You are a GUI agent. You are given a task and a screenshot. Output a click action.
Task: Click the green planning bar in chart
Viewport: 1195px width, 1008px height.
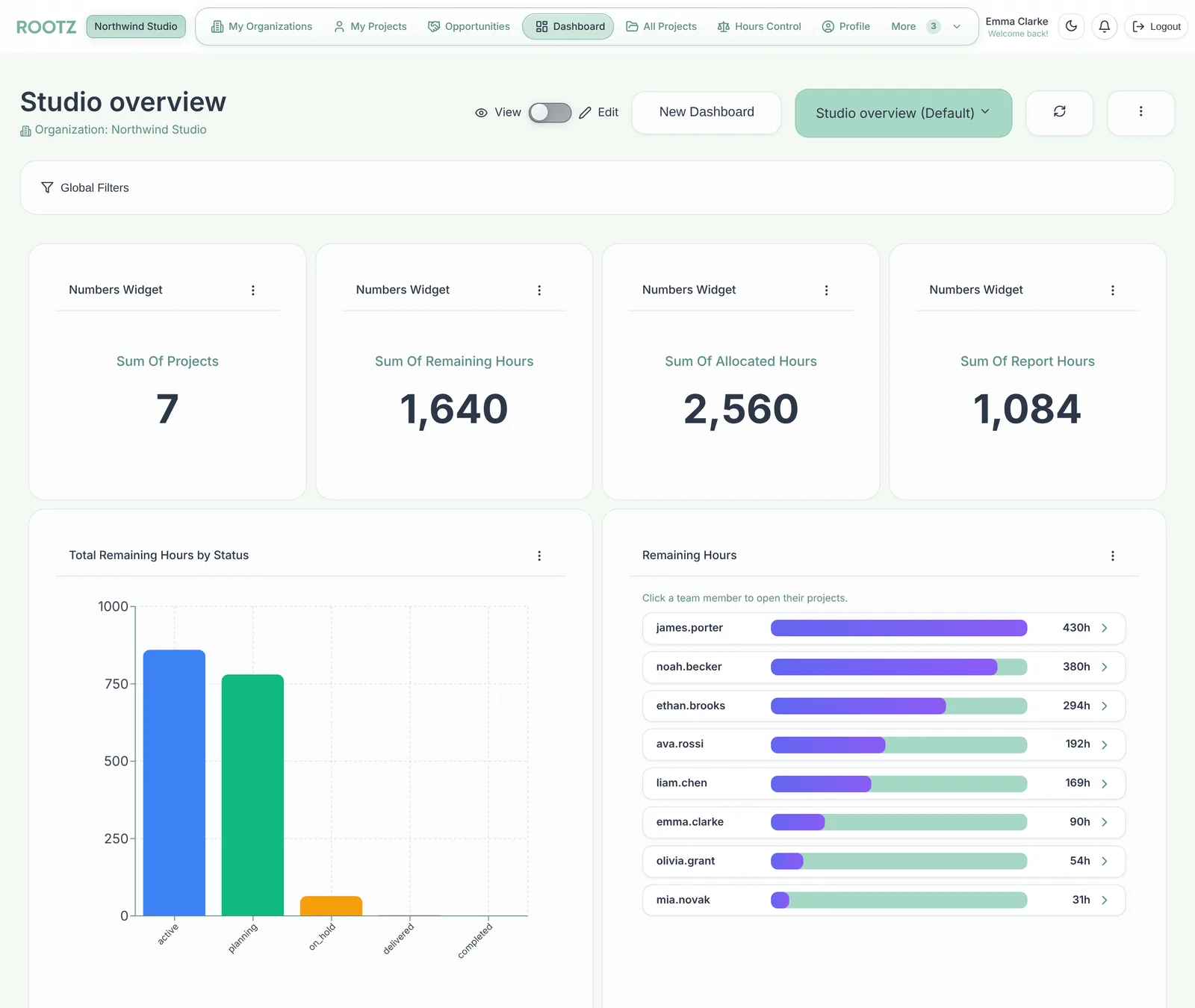(252, 795)
